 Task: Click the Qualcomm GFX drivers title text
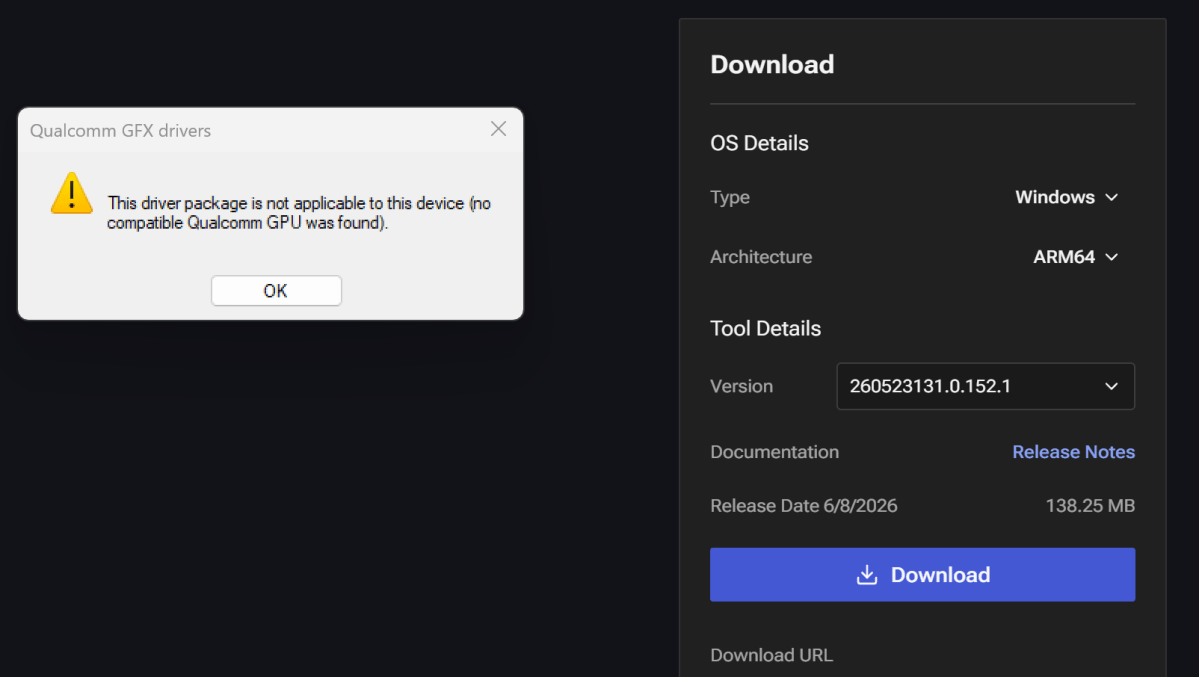120,131
